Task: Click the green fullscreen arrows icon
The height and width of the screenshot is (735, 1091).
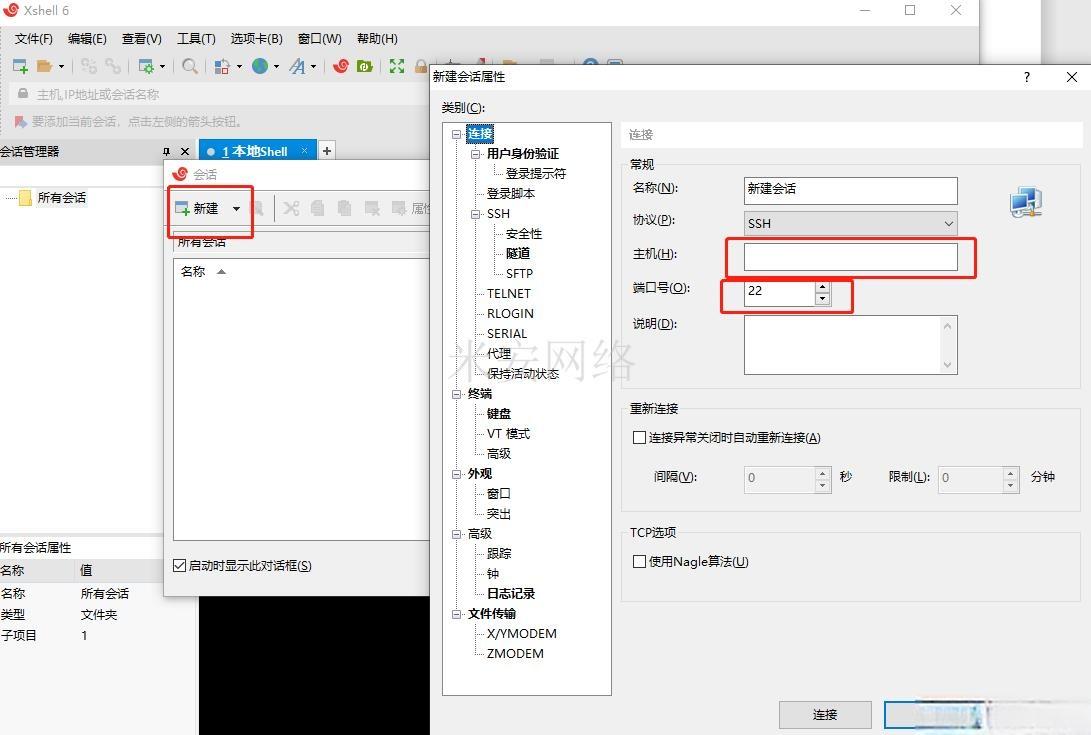Action: pos(397,66)
